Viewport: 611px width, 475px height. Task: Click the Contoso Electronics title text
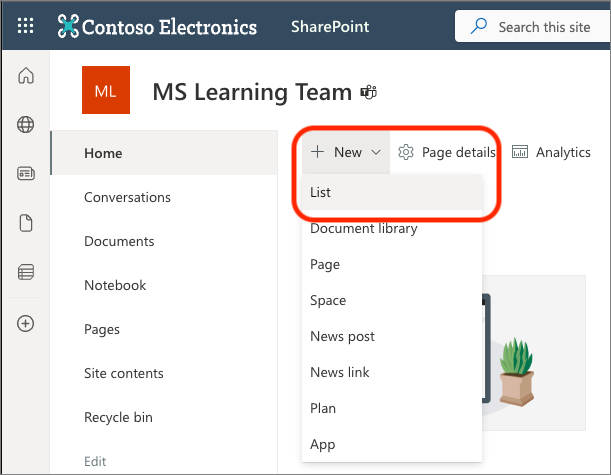(170, 27)
